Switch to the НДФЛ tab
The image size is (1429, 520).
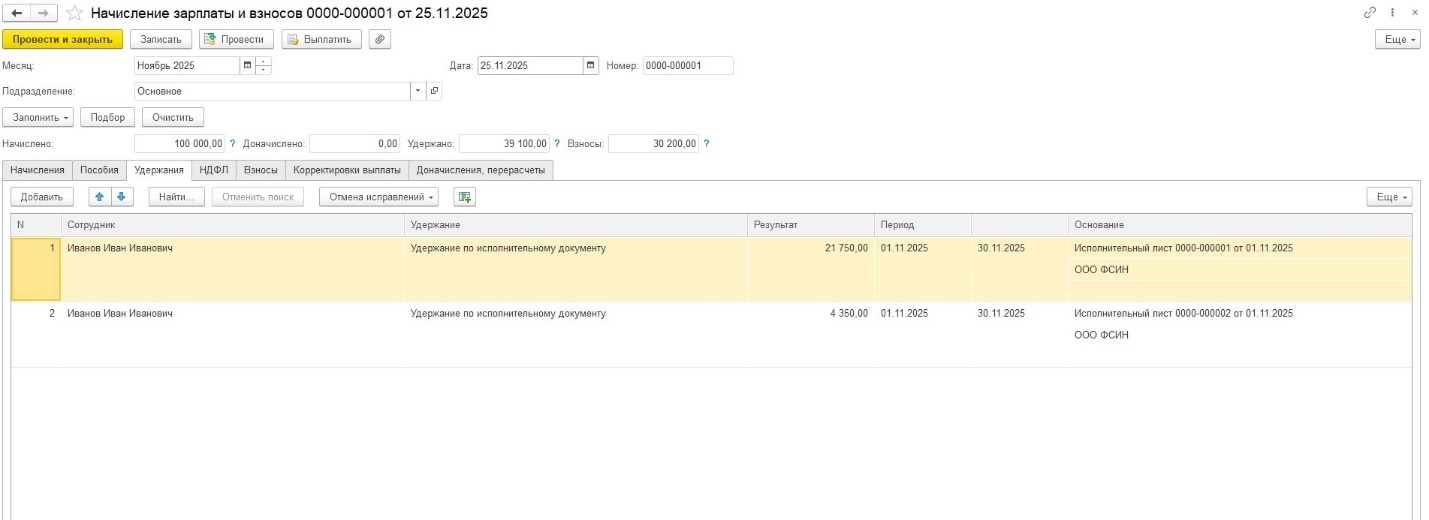coord(213,170)
